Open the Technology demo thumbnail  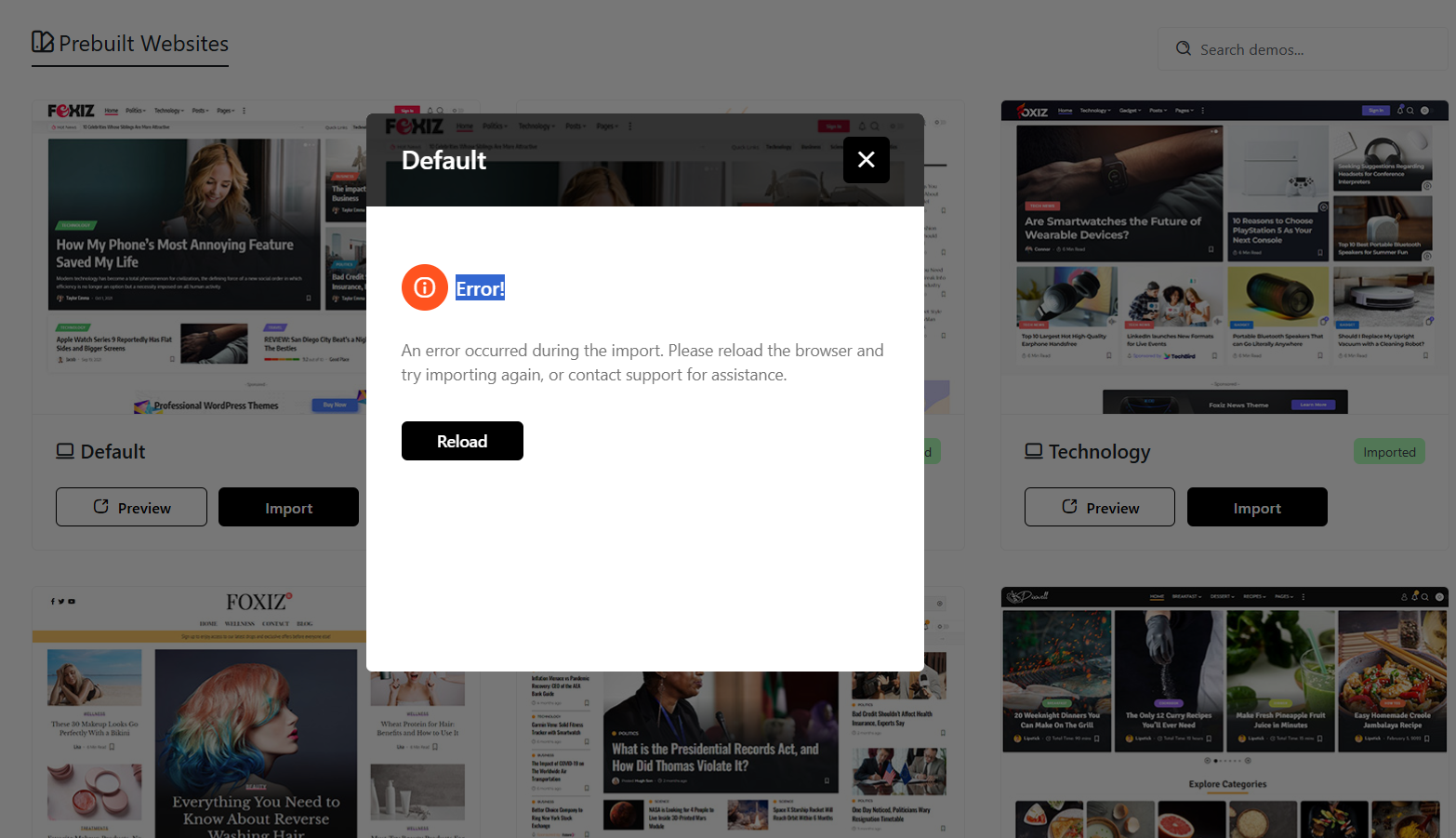tap(1224, 257)
